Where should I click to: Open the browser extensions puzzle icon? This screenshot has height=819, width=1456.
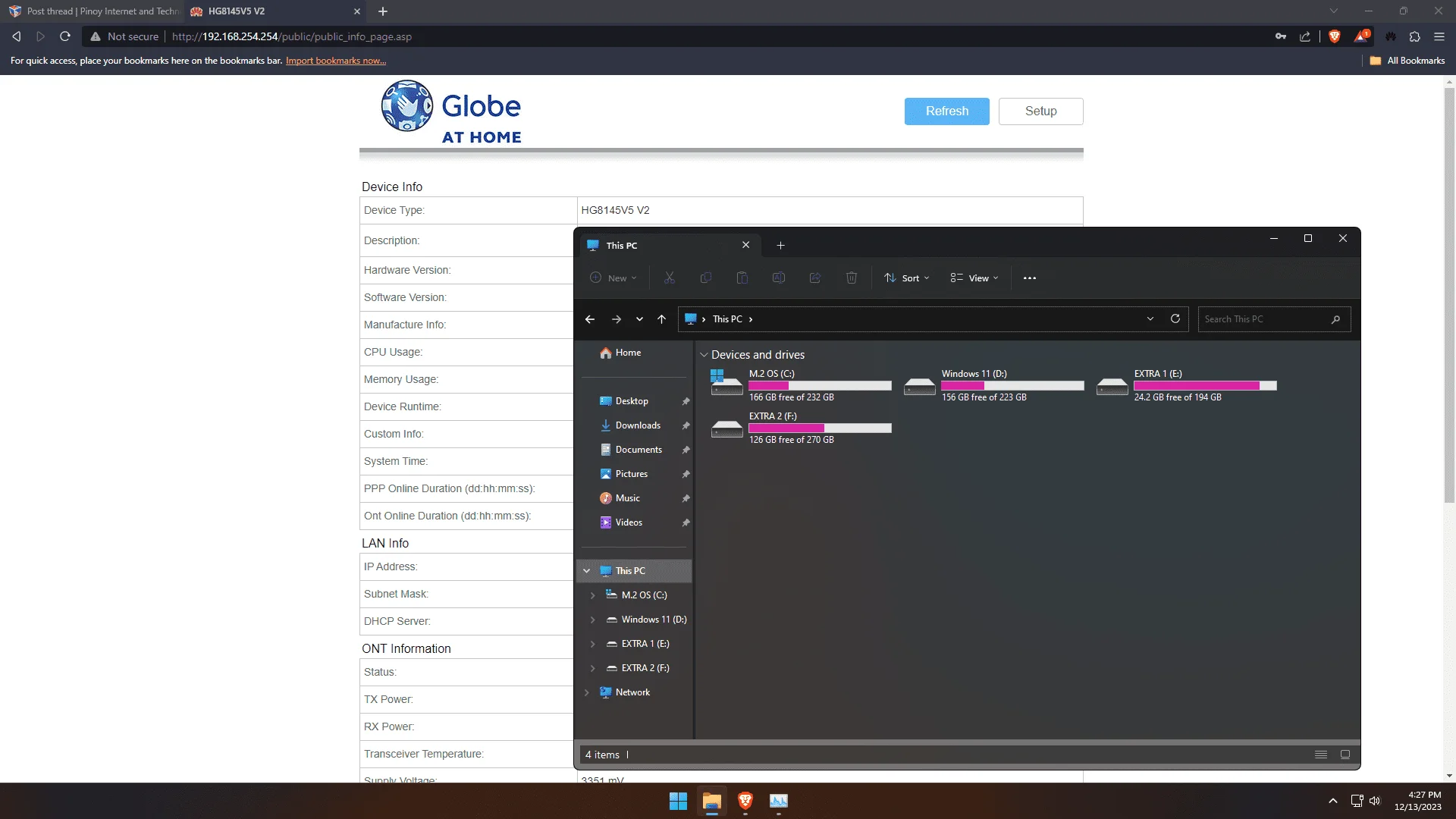coord(1414,36)
